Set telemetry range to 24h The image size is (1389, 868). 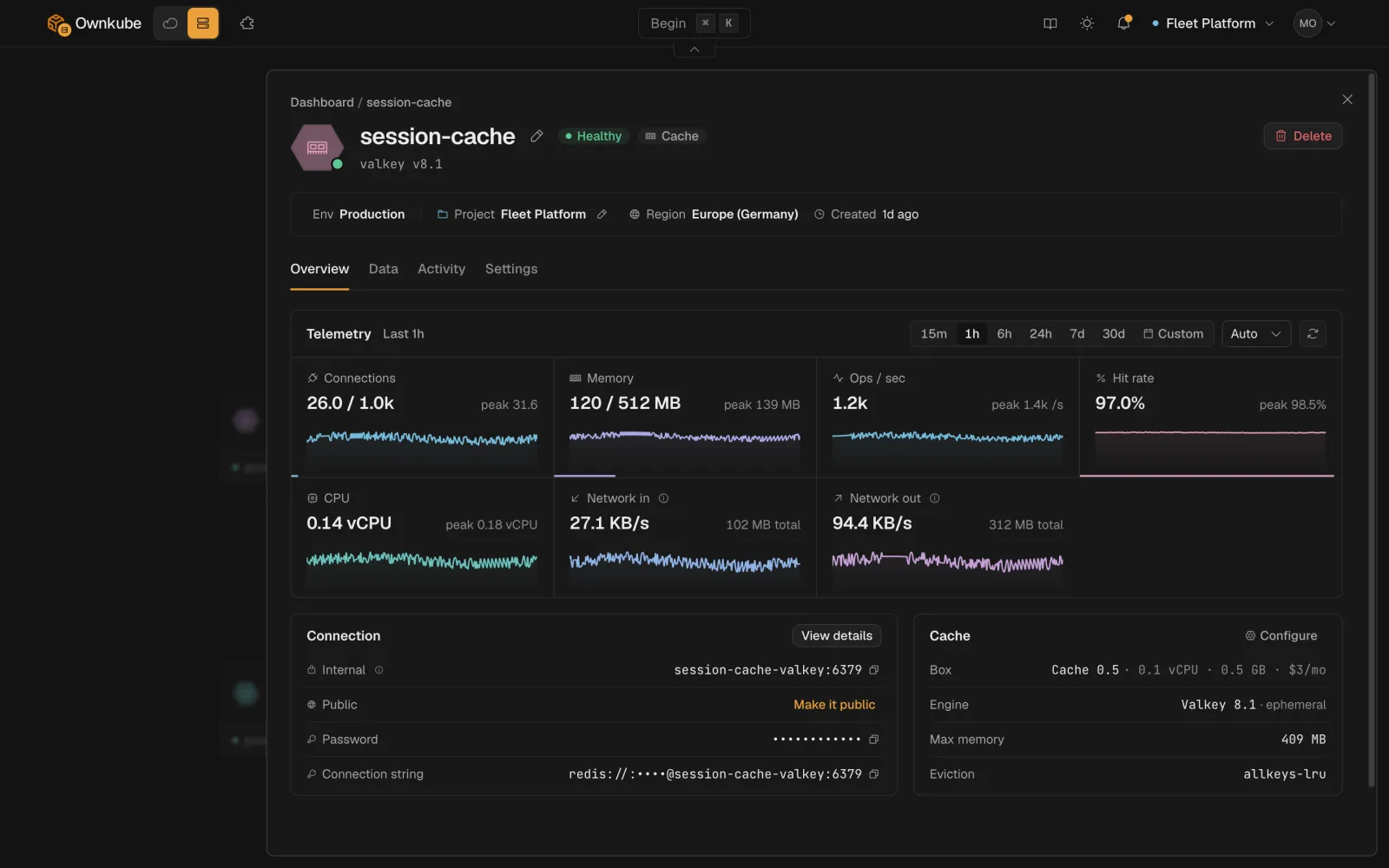[x=1041, y=334]
